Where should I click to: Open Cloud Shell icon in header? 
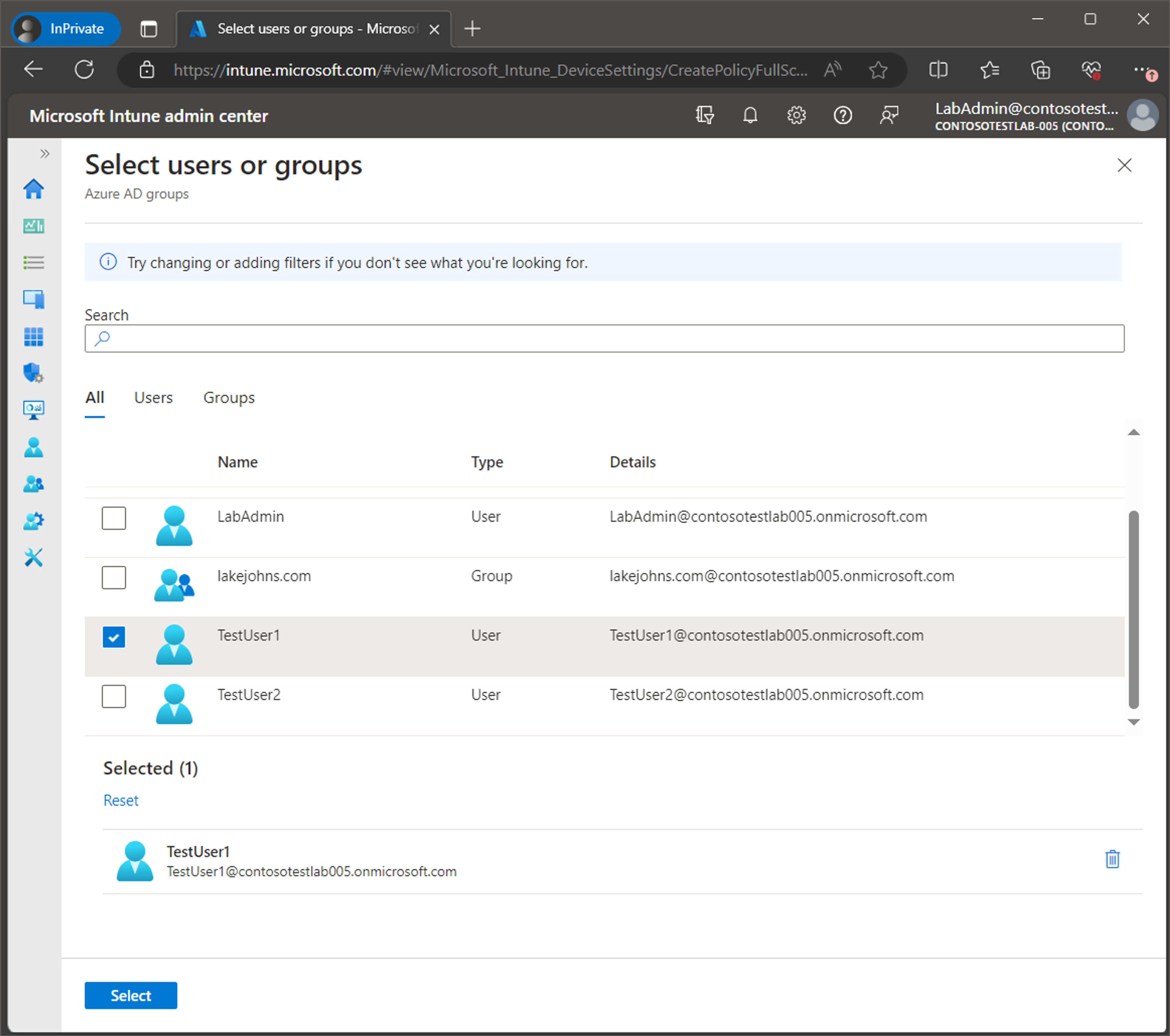pyautogui.click(x=705, y=115)
